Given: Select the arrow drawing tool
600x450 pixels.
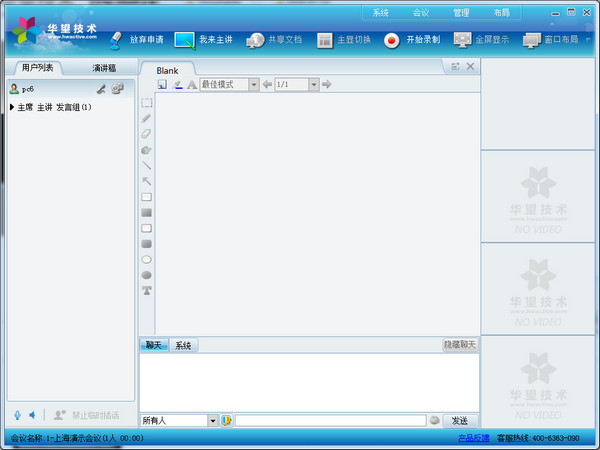Looking at the screenshot, I should [147, 181].
